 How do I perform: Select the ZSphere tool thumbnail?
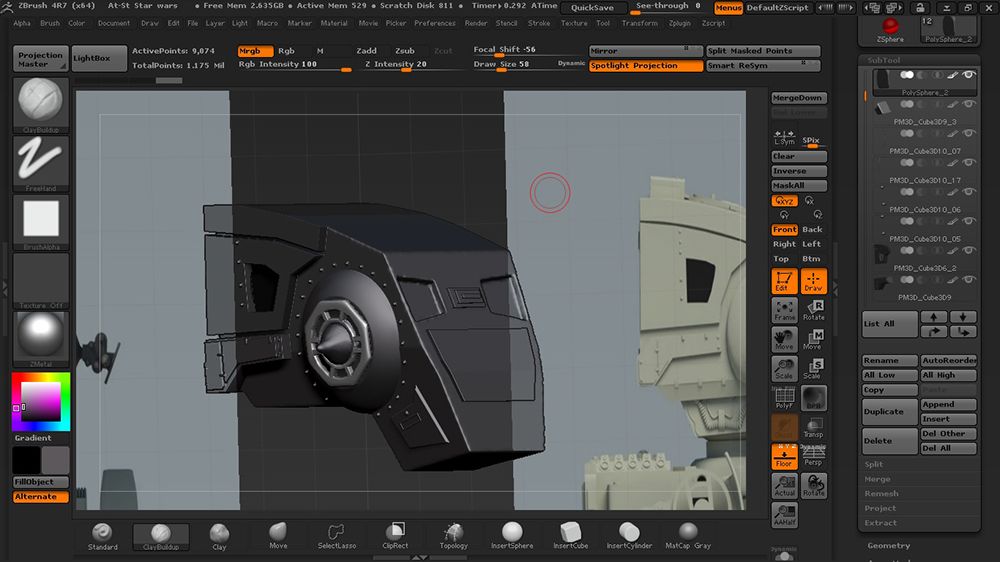coord(890,29)
